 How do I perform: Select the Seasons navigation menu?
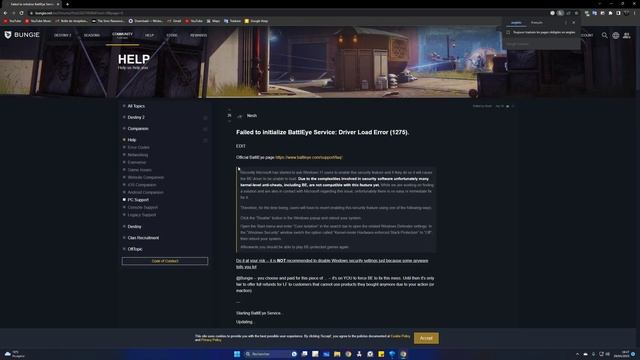92,36
